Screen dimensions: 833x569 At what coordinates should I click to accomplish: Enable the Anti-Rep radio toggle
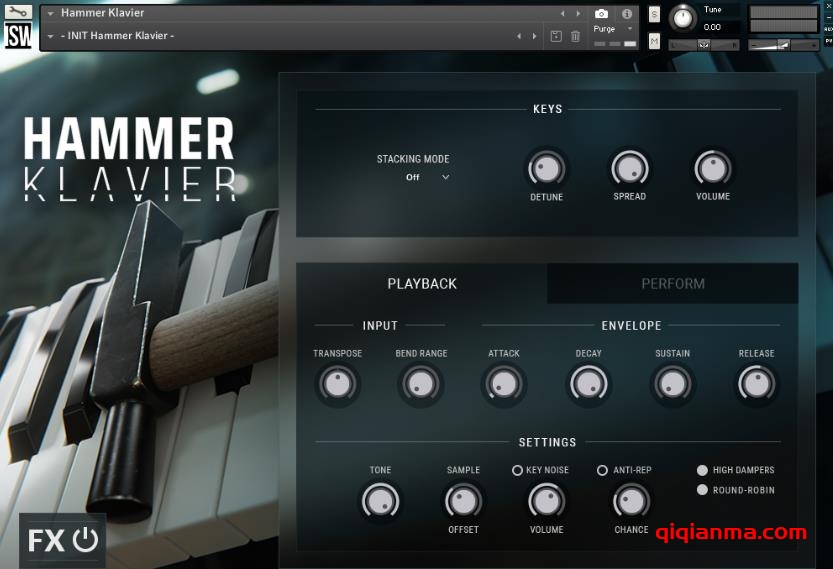click(x=602, y=470)
